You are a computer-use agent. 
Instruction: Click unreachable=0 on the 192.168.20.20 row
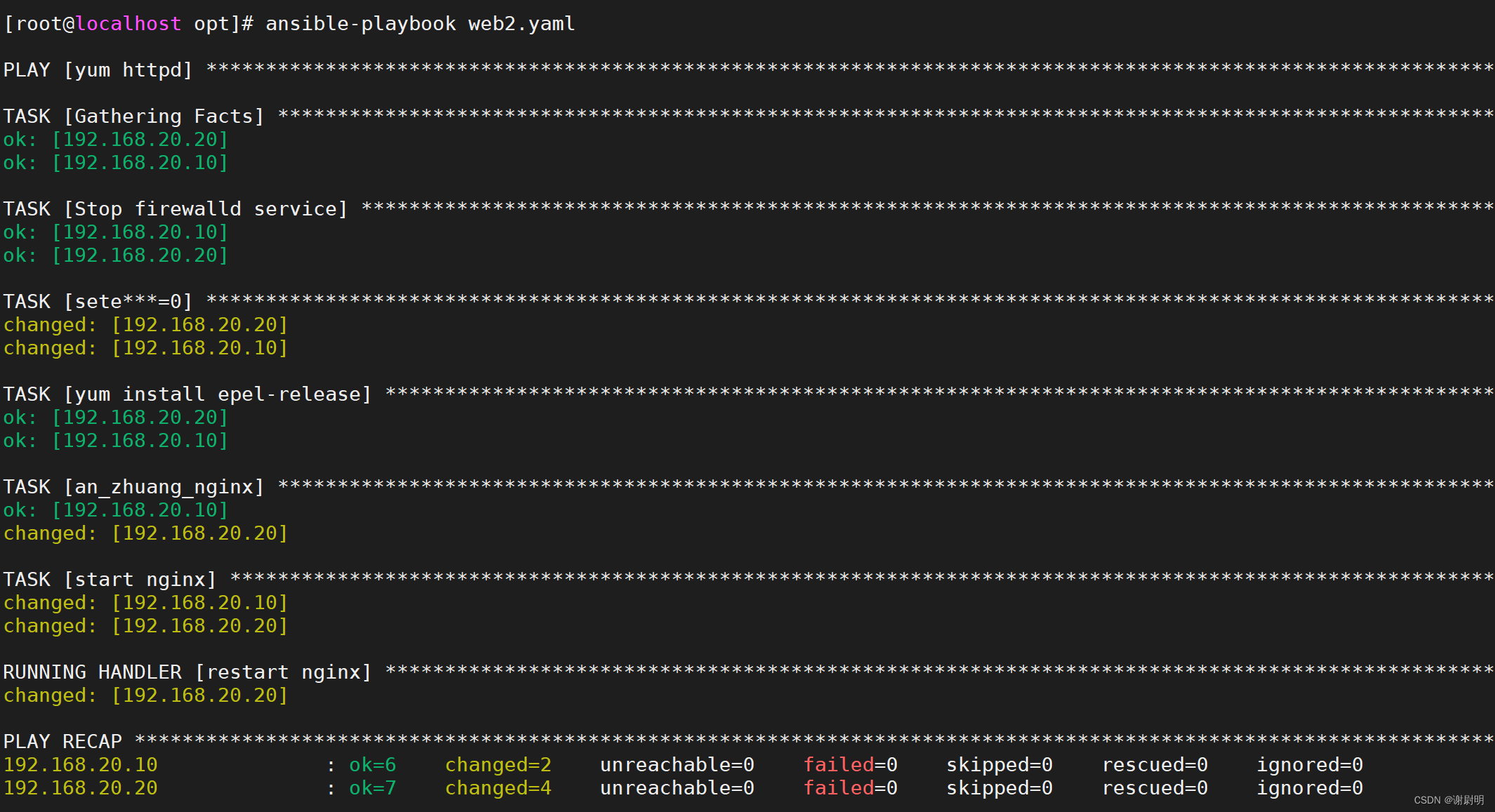click(678, 788)
